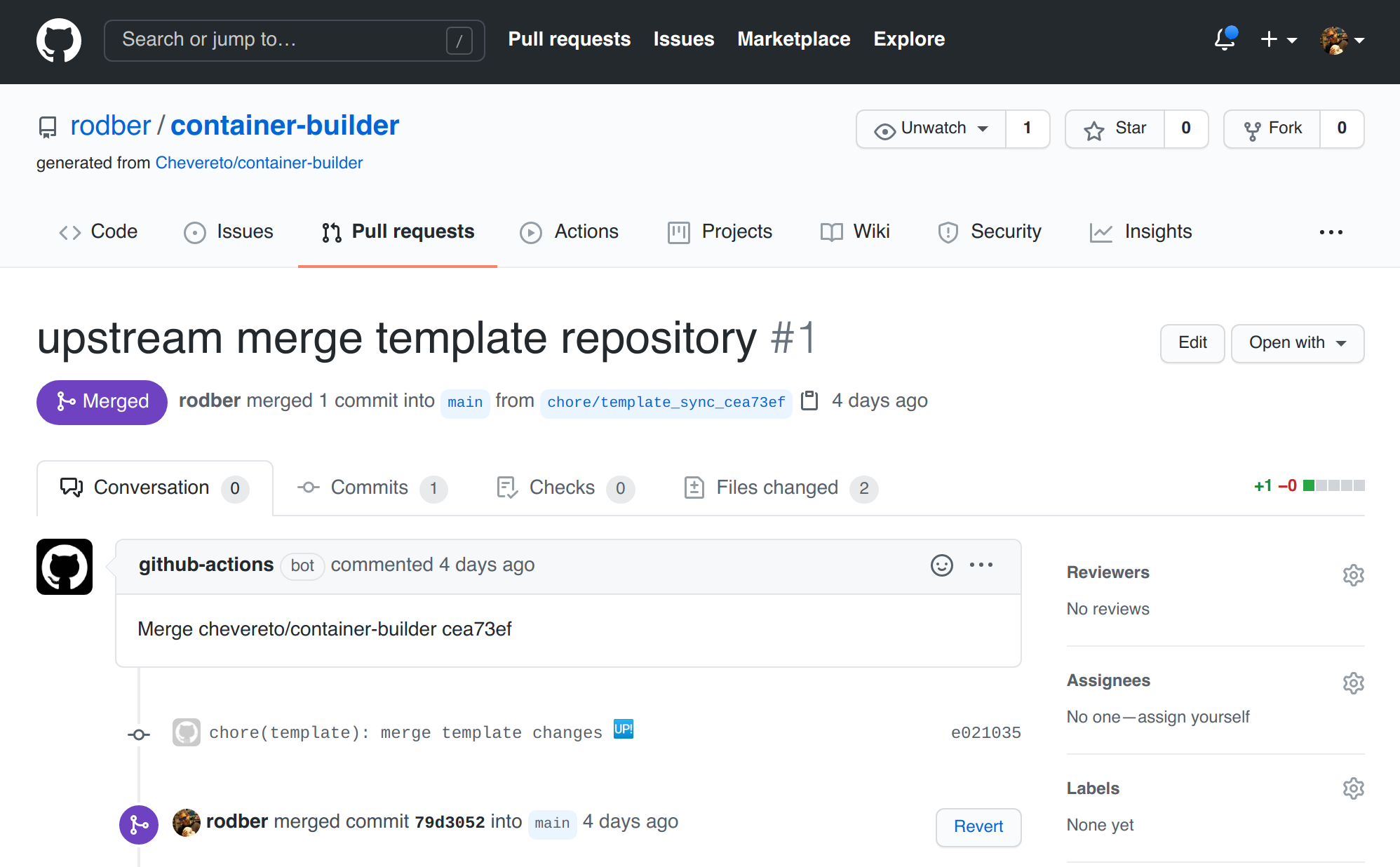The image size is (1400, 867).
Task: Add a reaction with the smiley icon
Action: [941, 565]
